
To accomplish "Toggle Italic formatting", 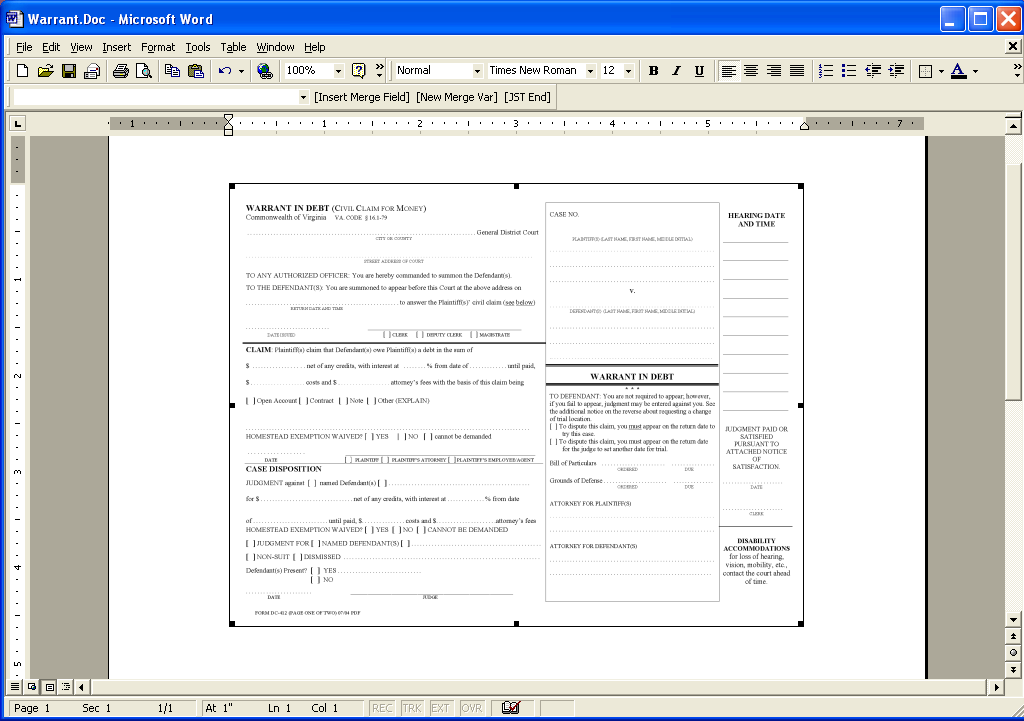I will tap(676, 71).
